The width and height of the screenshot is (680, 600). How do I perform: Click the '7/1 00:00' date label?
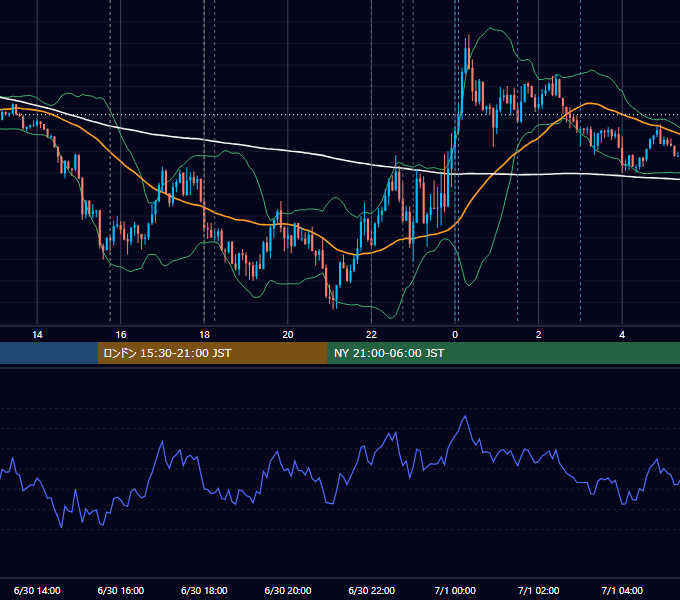(455, 590)
